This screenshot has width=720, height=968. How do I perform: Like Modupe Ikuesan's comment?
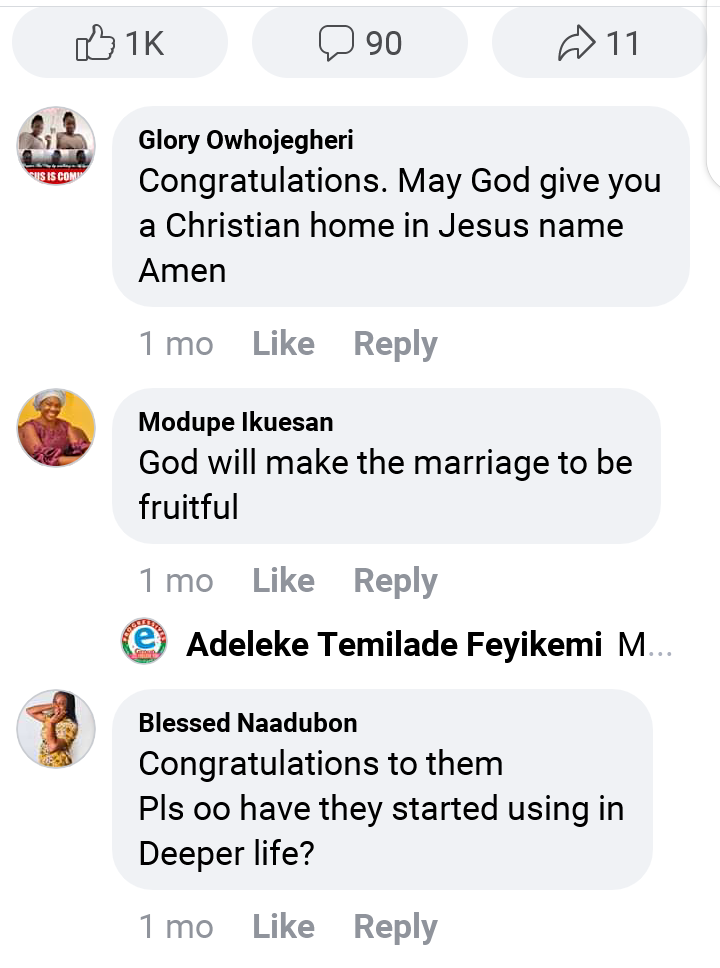[283, 581]
